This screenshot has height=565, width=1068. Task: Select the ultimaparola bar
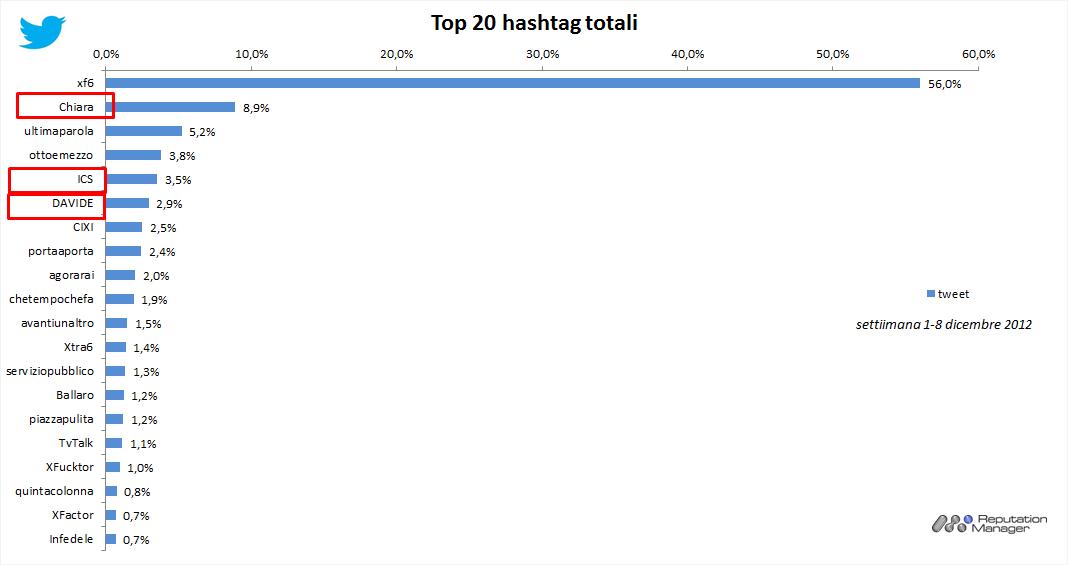coord(143,131)
